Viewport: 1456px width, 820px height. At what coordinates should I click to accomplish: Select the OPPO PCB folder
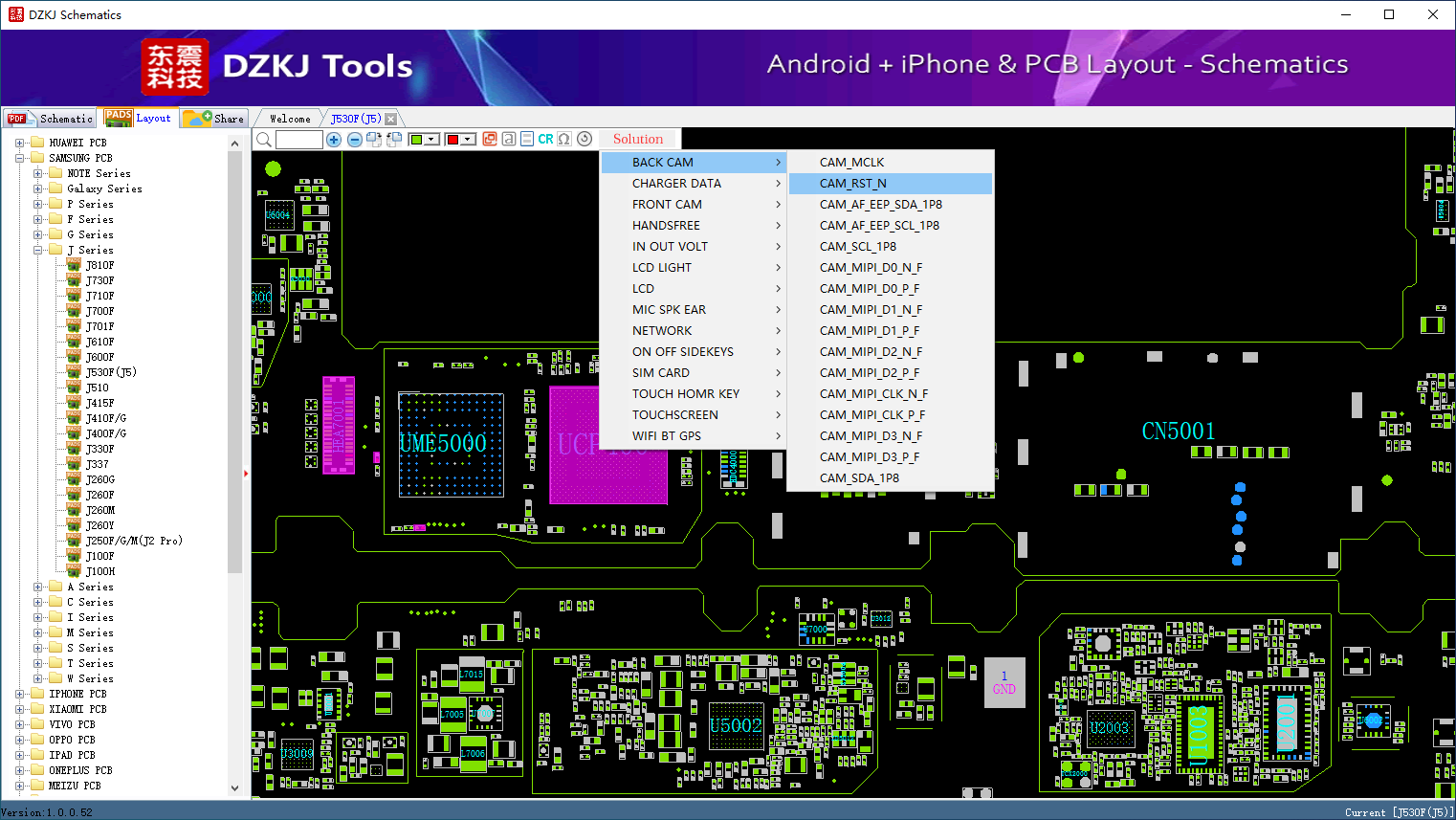(72, 740)
